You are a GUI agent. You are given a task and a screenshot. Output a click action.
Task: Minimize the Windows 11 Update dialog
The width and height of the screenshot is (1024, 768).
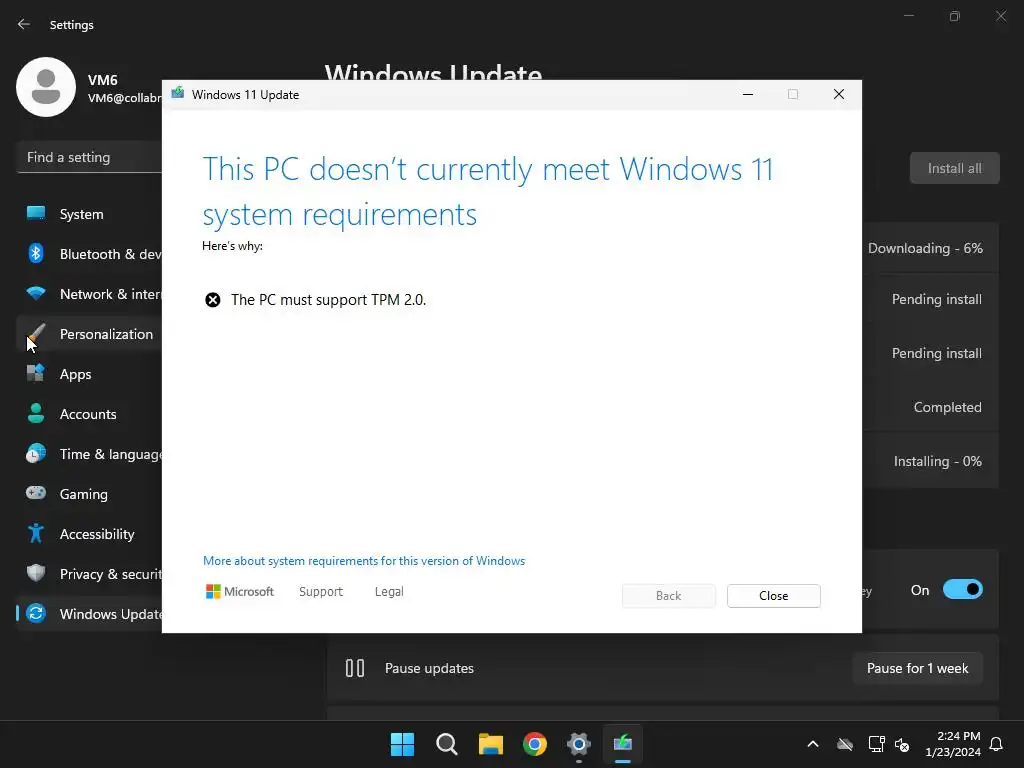click(x=748, y=94)
